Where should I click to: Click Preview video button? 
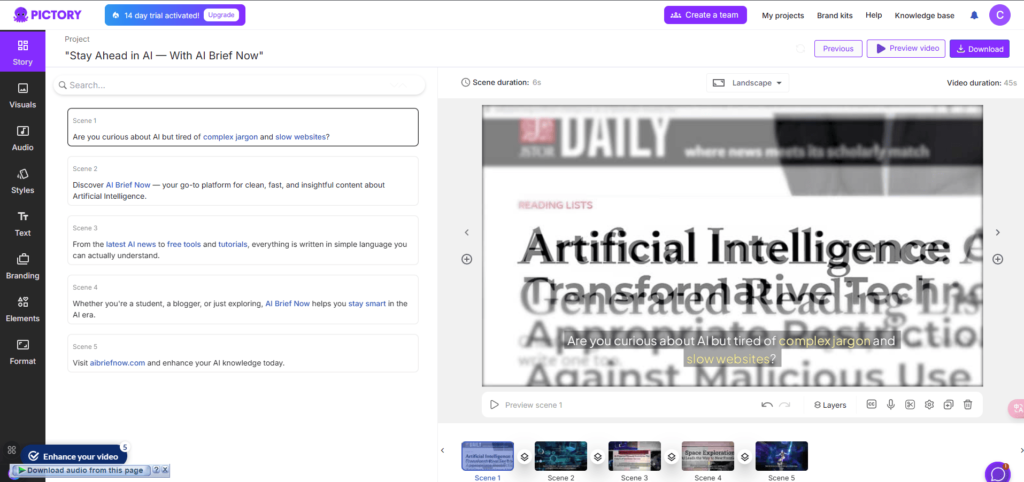click(x=906, y=48)
